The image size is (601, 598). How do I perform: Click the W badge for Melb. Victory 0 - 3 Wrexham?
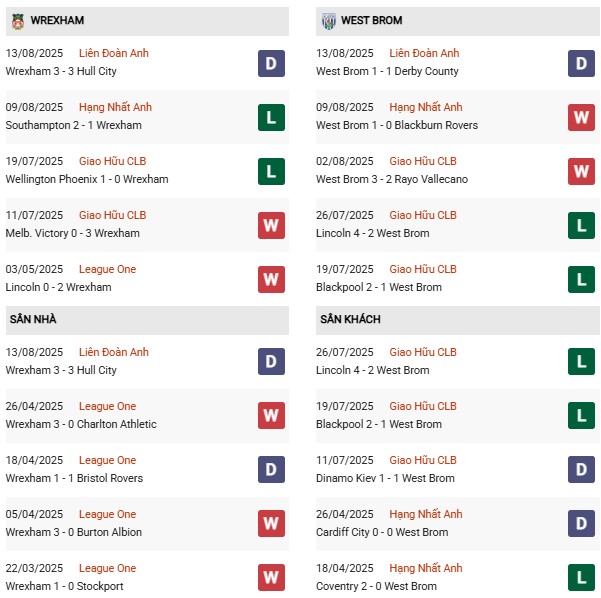pos(271,225)
